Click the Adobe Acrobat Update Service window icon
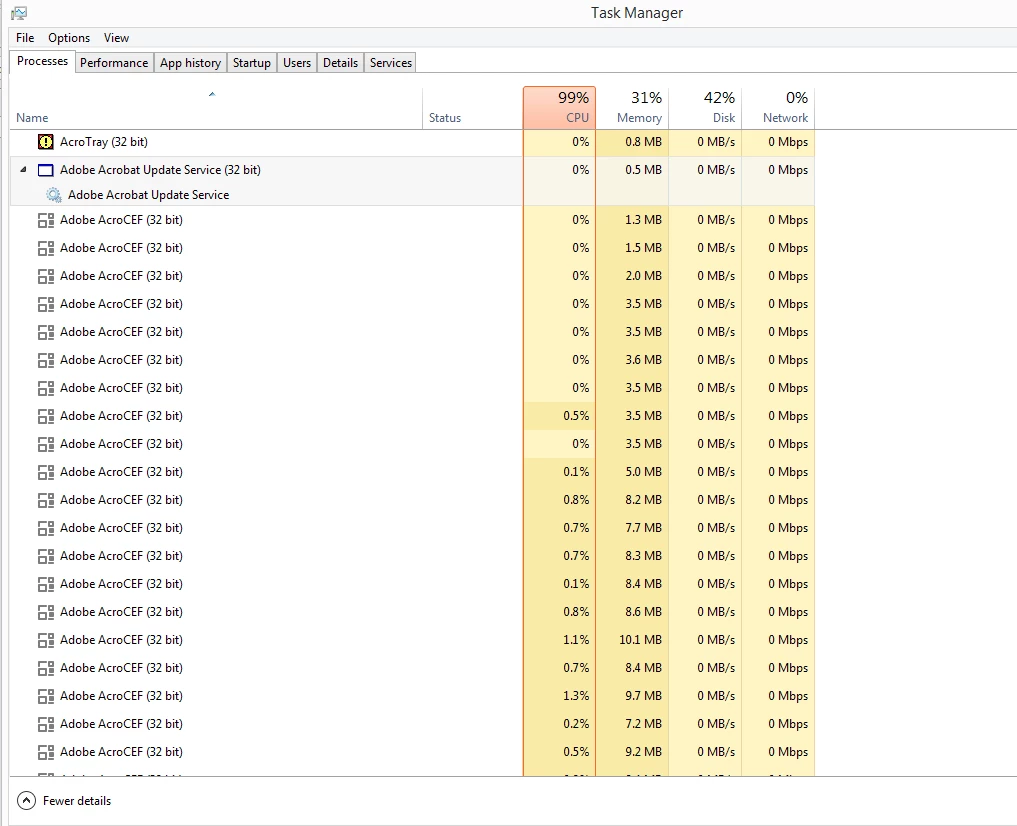This screenshot has height=826, width=1017. tap(45, 170)
